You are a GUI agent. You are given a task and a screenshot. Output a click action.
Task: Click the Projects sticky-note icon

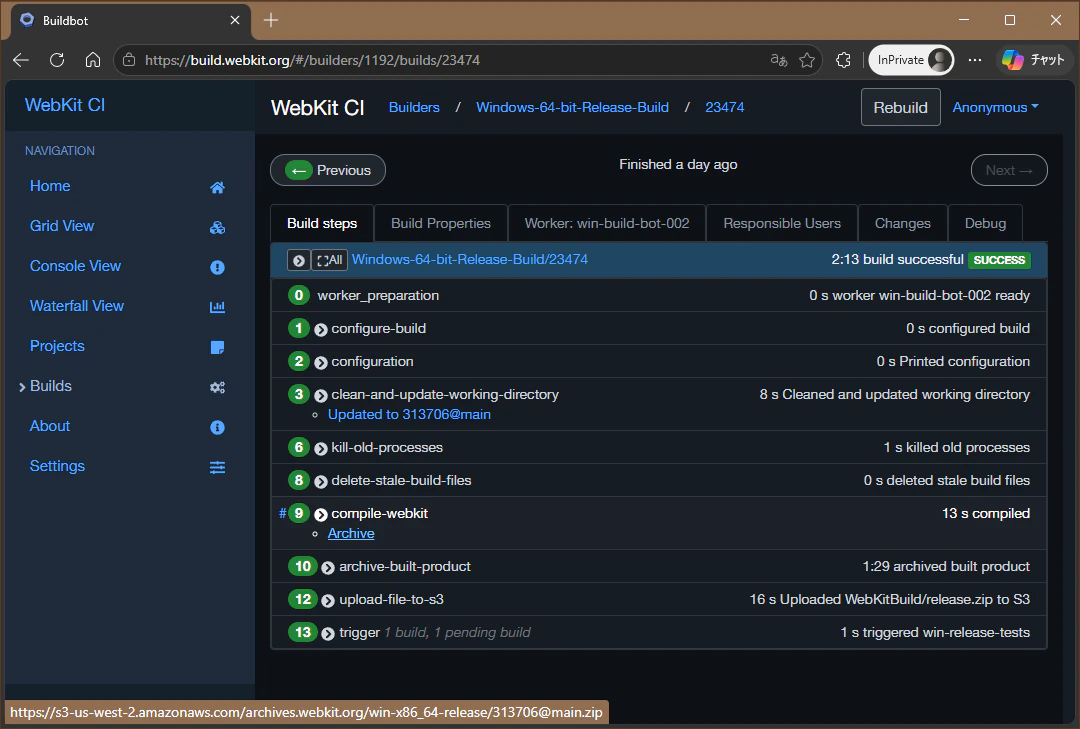217,347
